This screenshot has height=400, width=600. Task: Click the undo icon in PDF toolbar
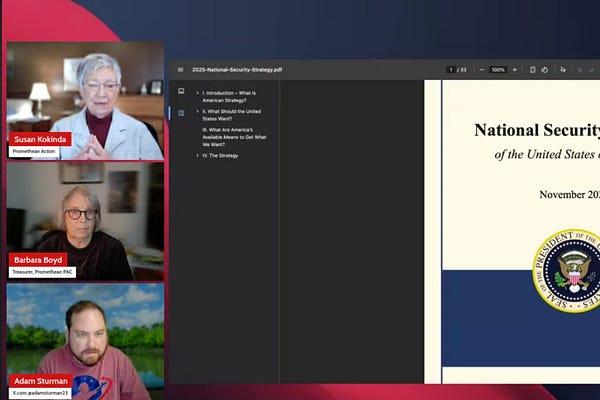click(579, 70)
